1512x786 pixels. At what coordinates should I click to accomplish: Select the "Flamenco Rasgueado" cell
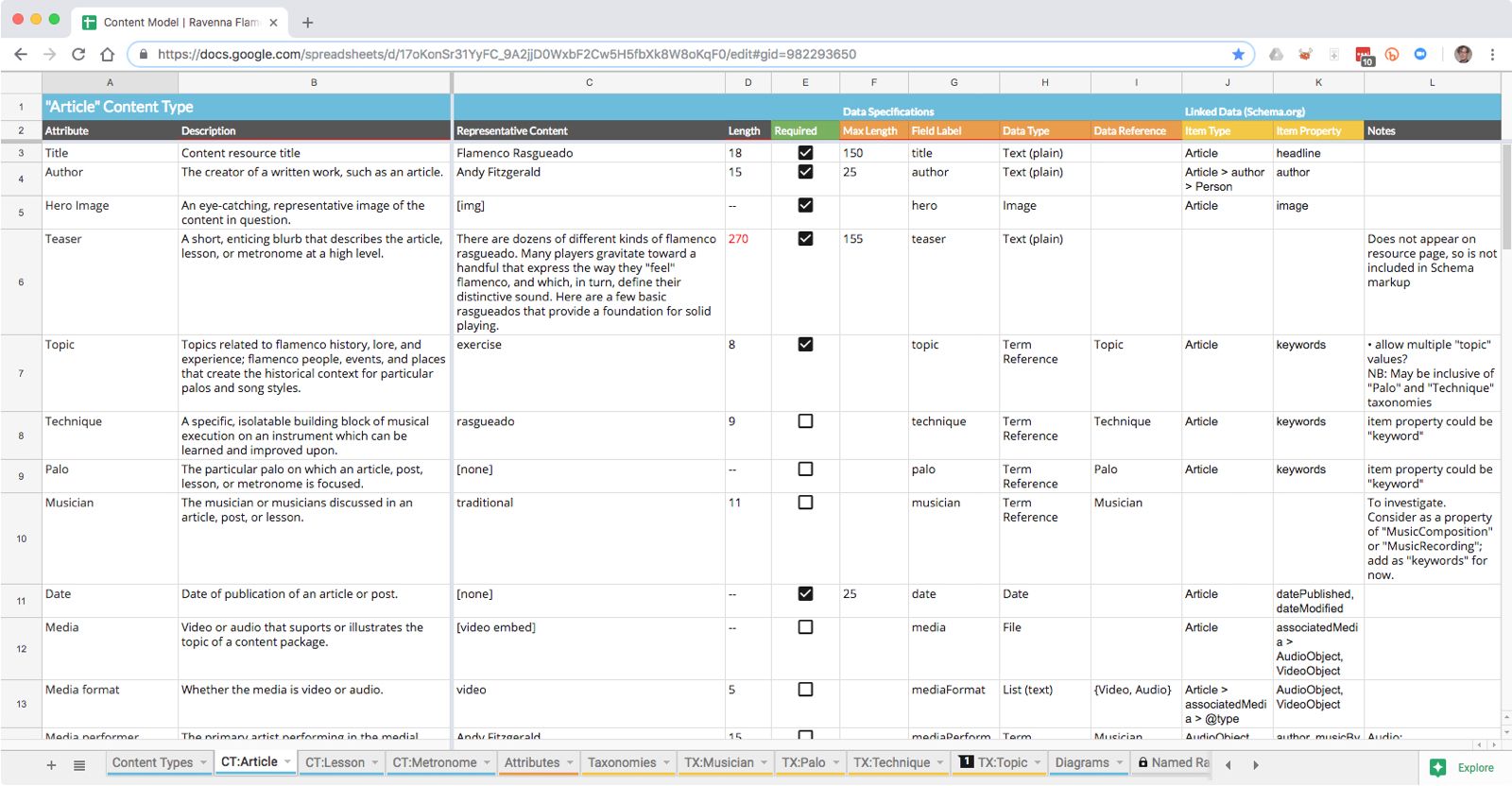[589, 153]
